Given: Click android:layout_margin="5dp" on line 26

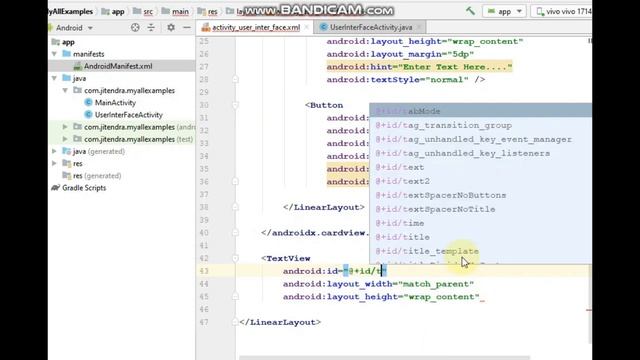Looking at the screenshot, I should 400,54.
